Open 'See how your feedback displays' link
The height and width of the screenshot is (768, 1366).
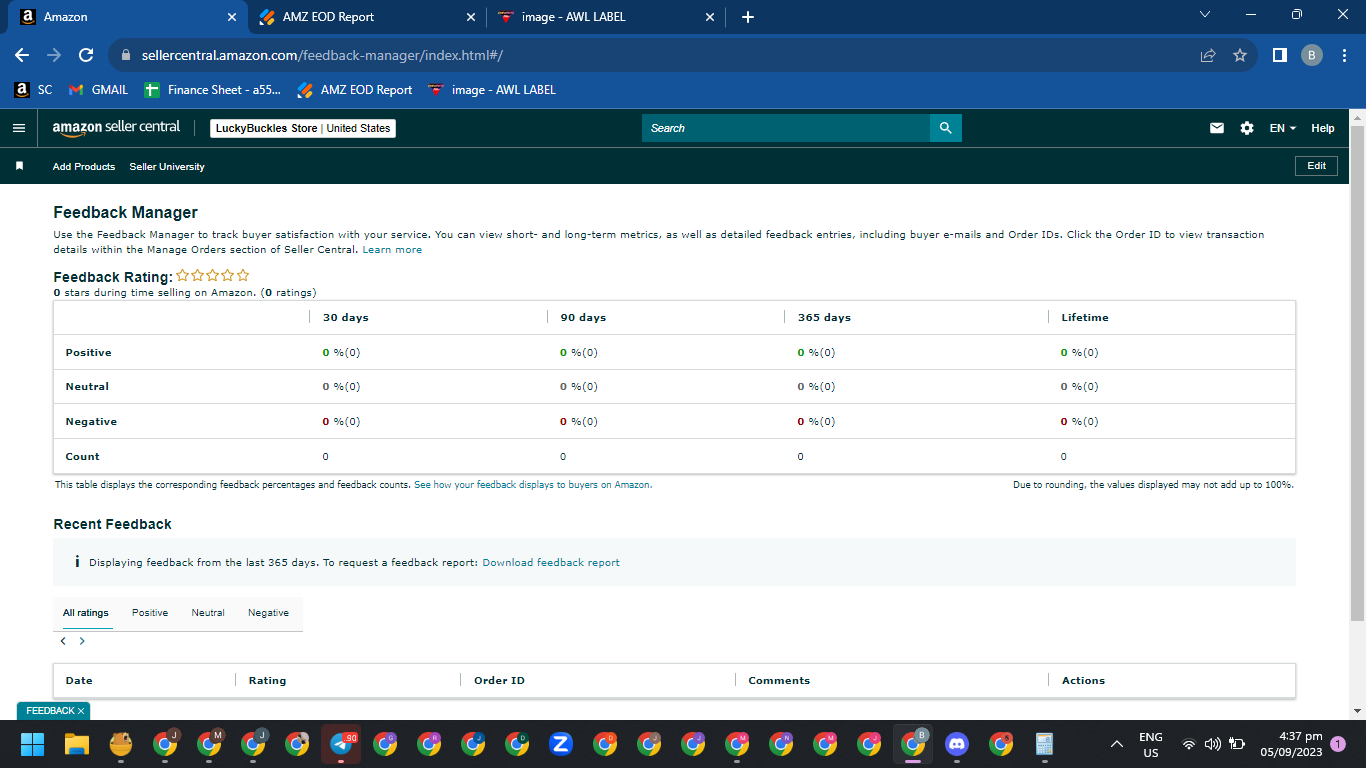point(533,485)
